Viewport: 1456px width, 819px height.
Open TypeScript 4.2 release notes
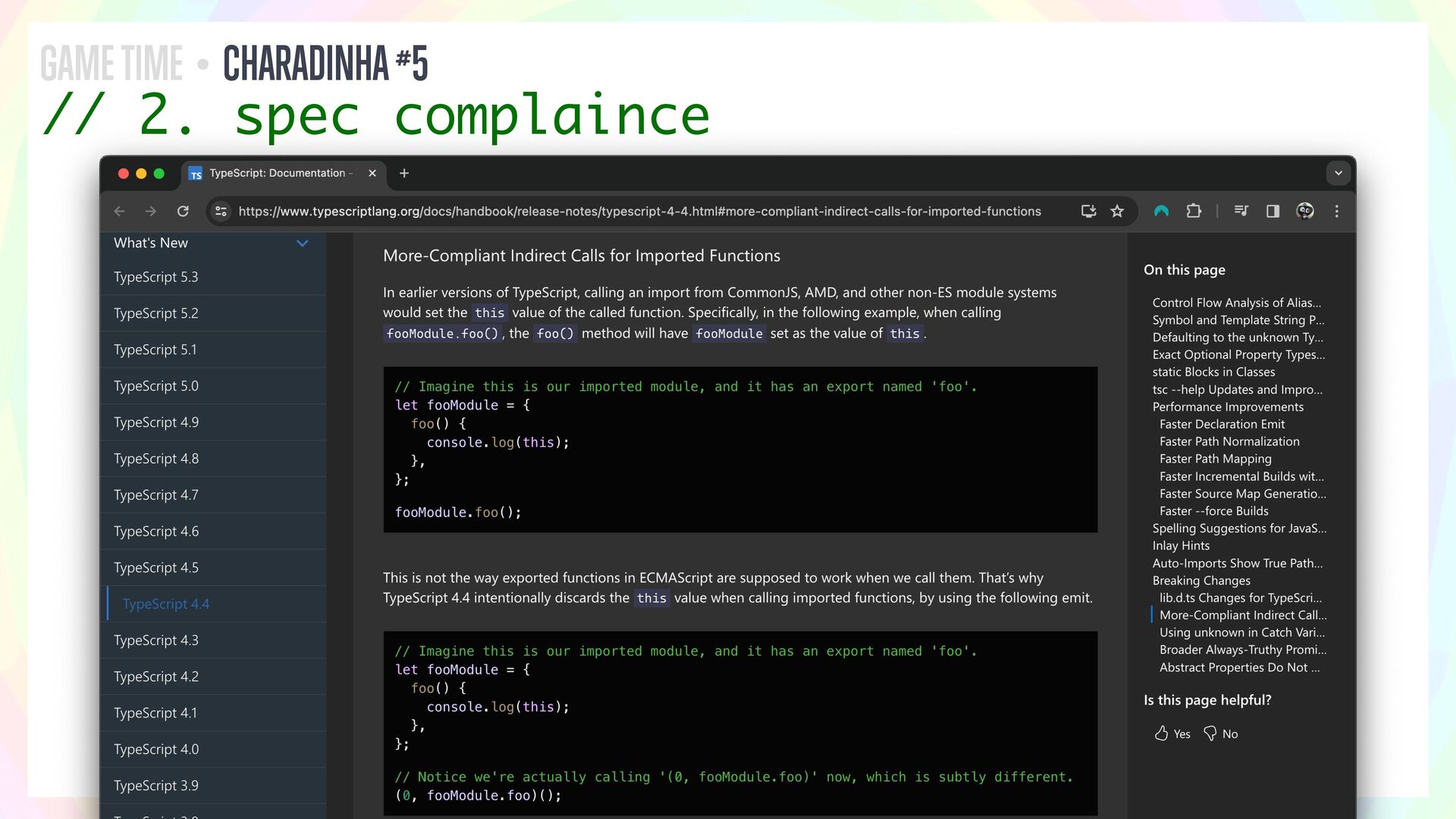click(213, 677)
